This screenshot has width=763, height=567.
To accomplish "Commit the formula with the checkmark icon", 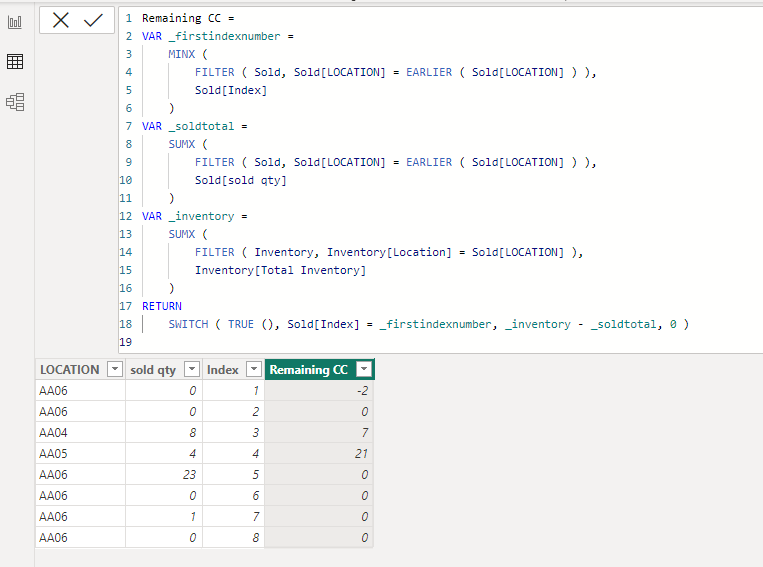I will tap(93, 20).
